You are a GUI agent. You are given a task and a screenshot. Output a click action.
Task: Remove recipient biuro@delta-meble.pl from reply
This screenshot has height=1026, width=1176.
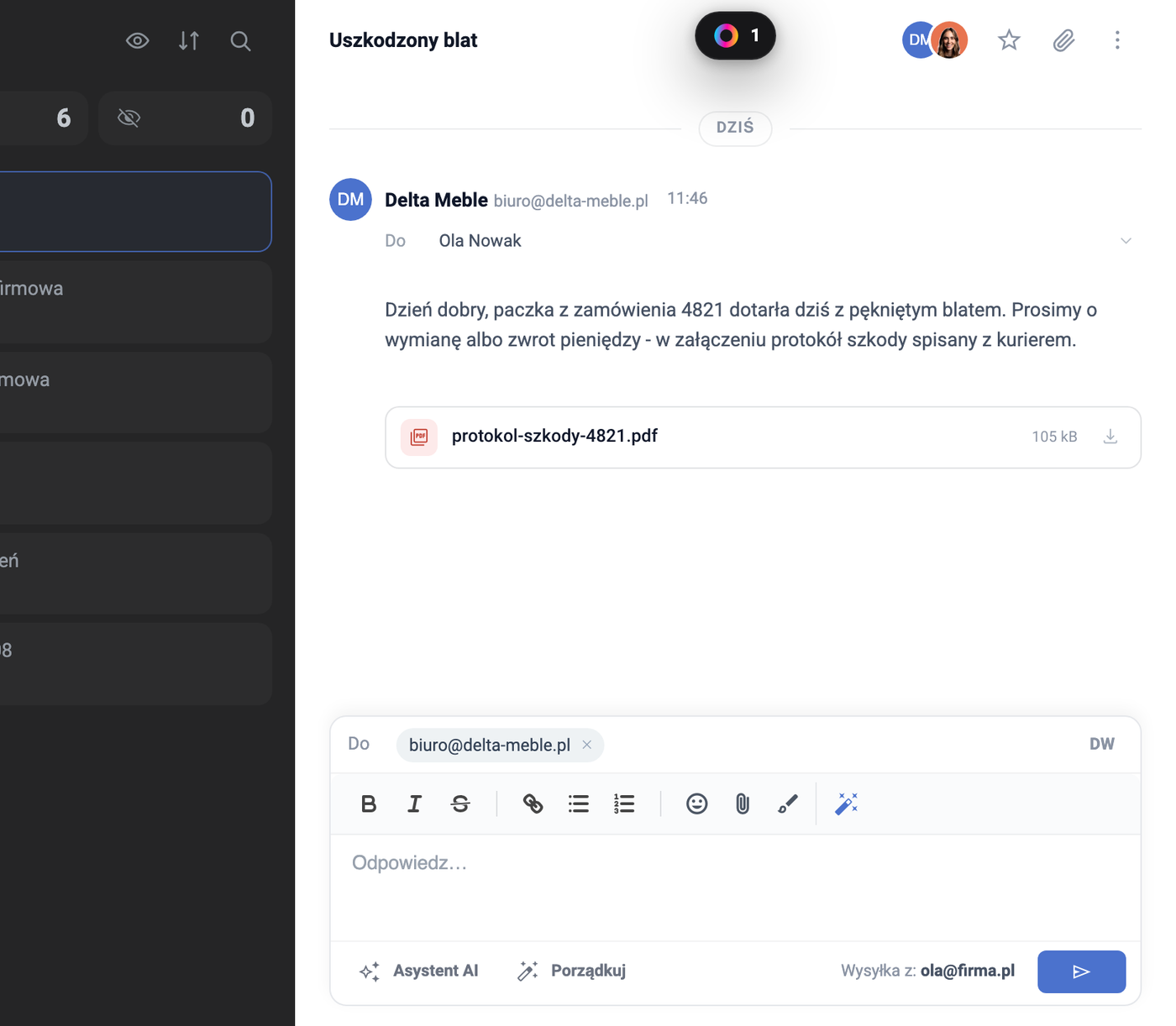(x=587, y=745)
